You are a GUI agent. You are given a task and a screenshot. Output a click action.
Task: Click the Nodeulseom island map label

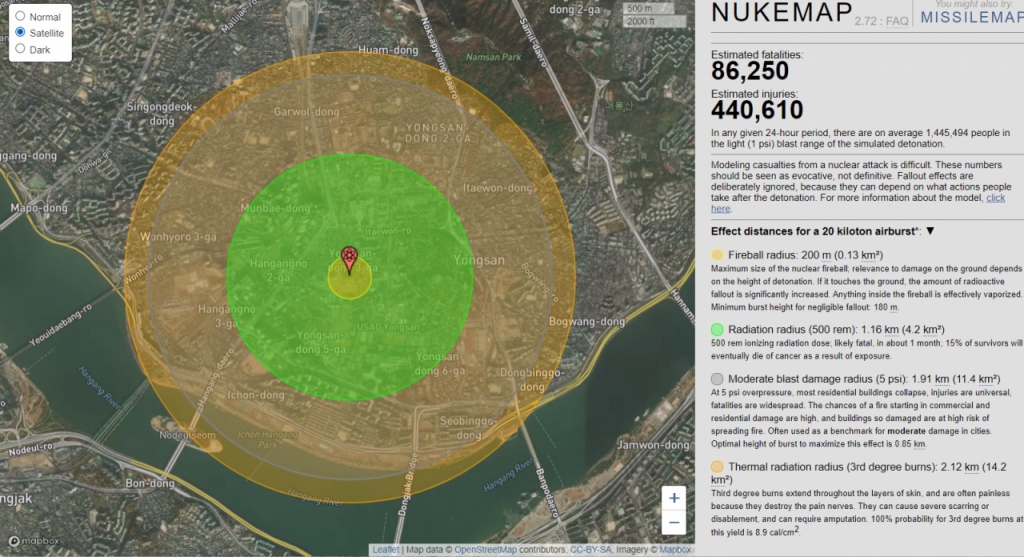(x=187, y=435)
